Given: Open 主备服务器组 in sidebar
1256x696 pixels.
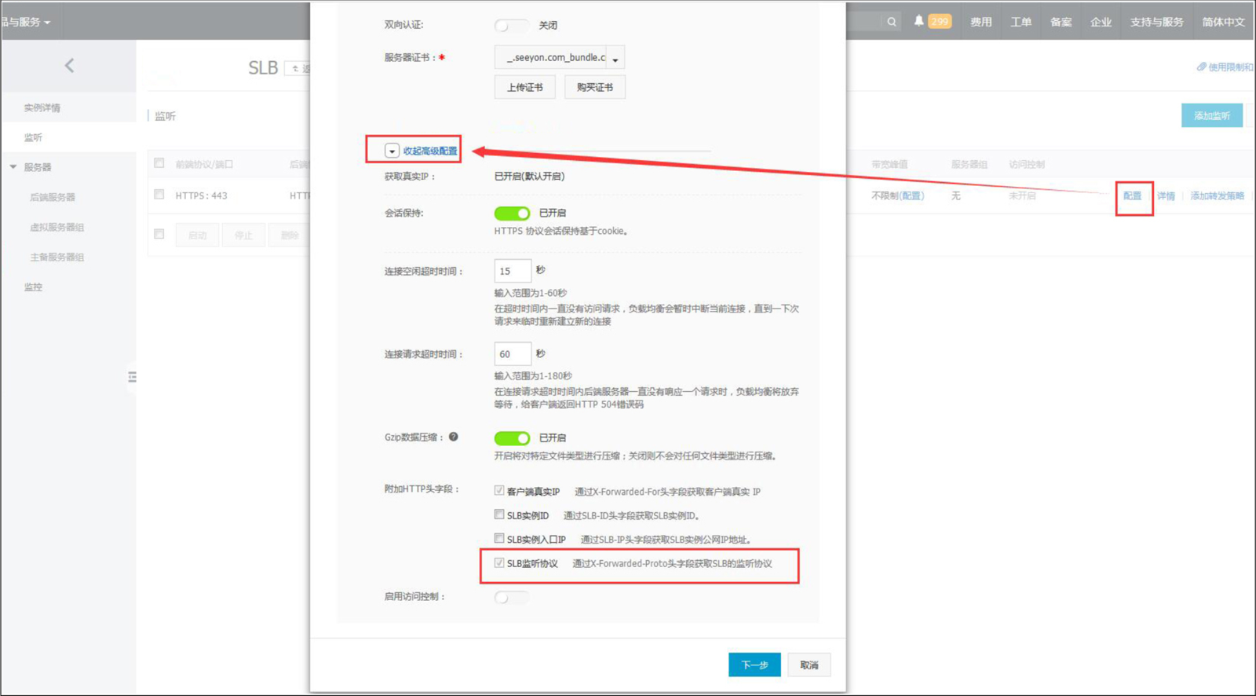Looking at the screenshot, I should pos(57,257).
